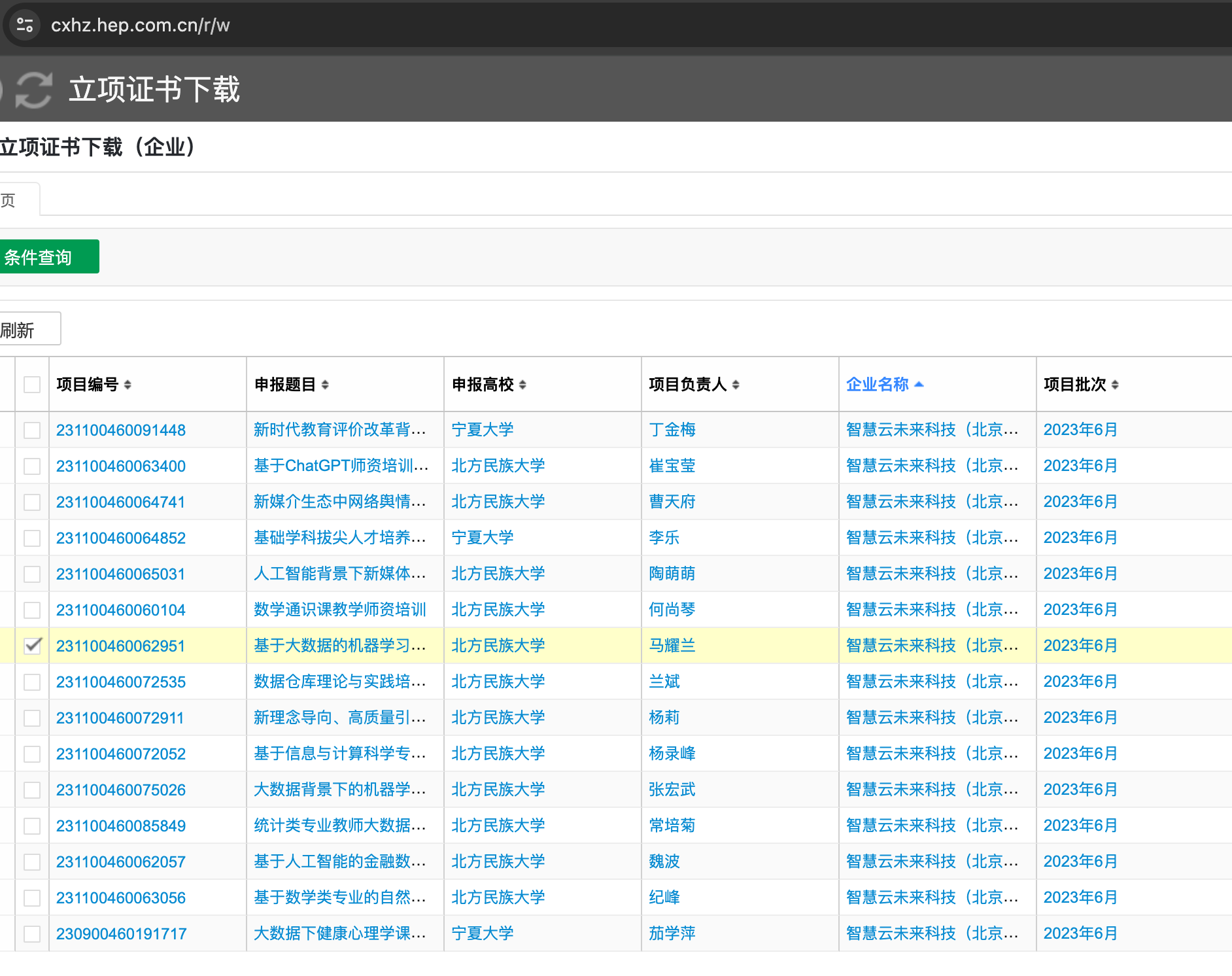Image resolution: width=1232 pixels, height=976 pixels.
Task: Click the address bar URL cxhz.hep.com.cn
Action: pyautogui.click(x=141, y=25)
